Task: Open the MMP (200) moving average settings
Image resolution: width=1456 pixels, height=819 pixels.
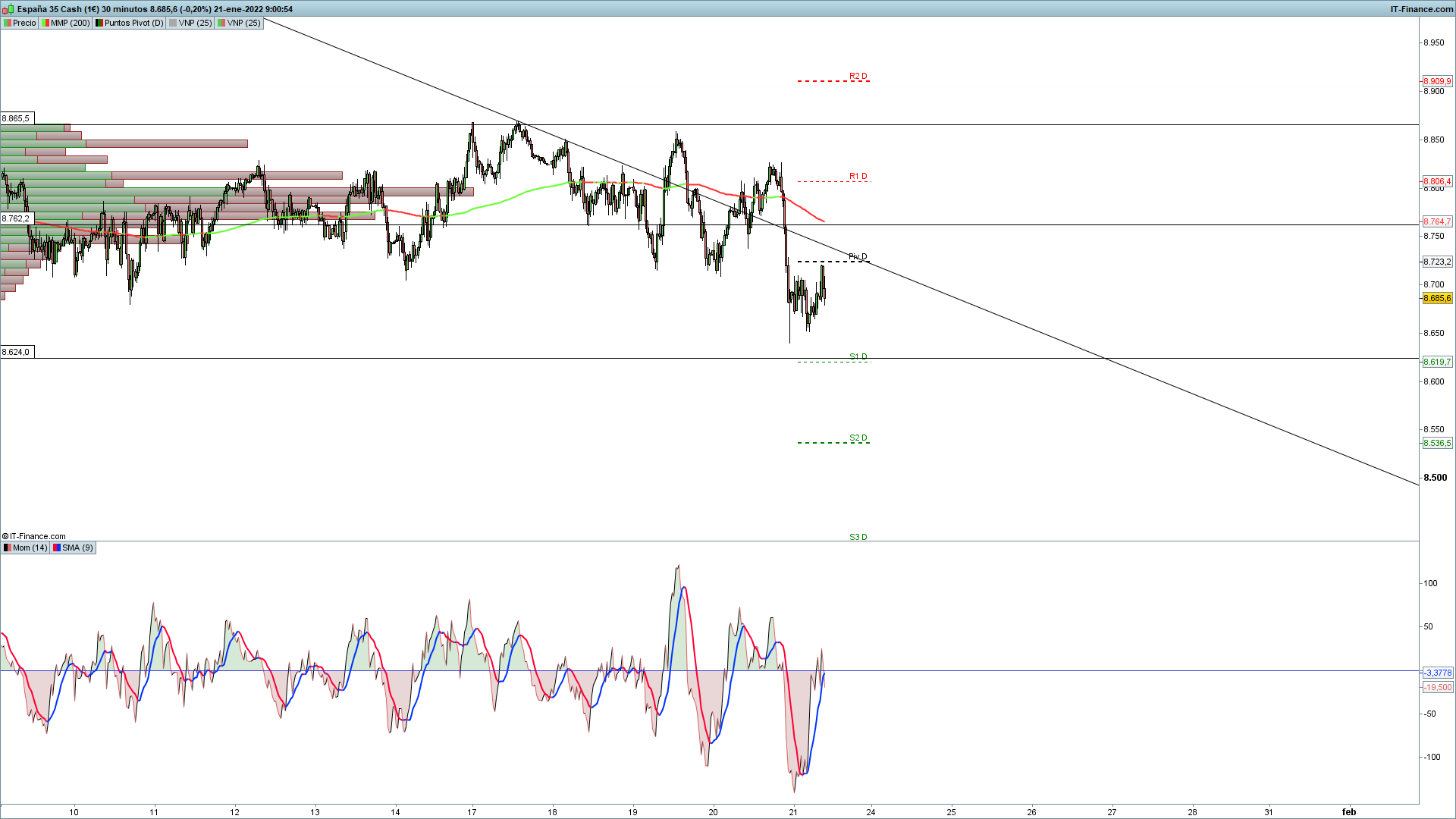Action: 65,23
